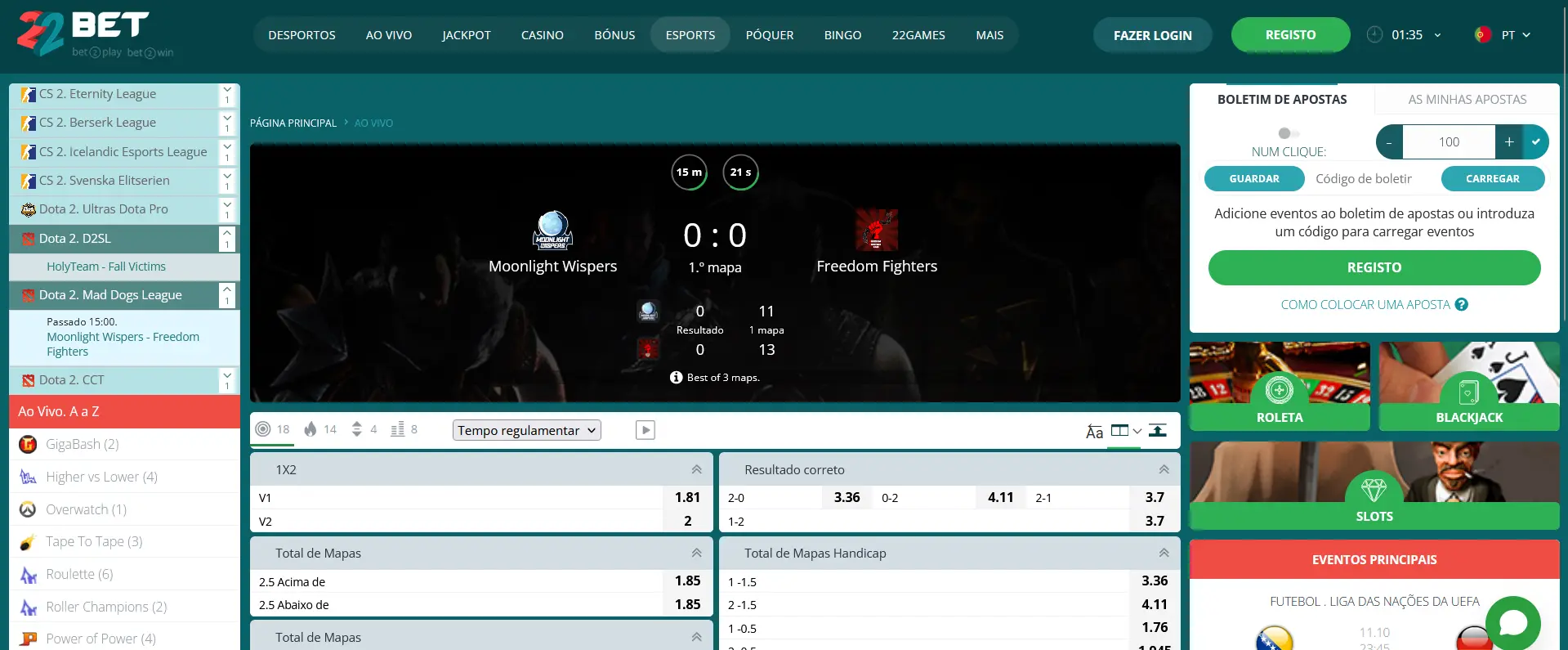1568x650 pixels.
Task: Collapse the Resultado correto section
Action: (1164, 469)
